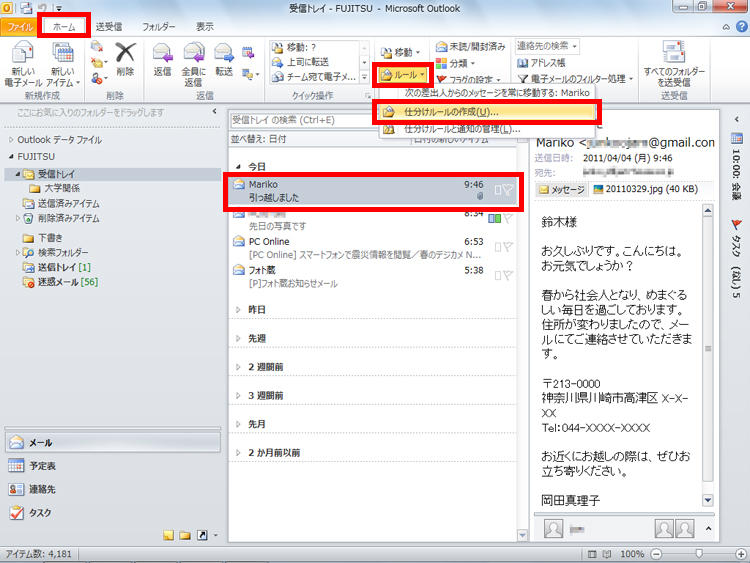
Task: Choose 仕分けルールの作成(U)... menu entry
Action: click(x=487, y=112)
